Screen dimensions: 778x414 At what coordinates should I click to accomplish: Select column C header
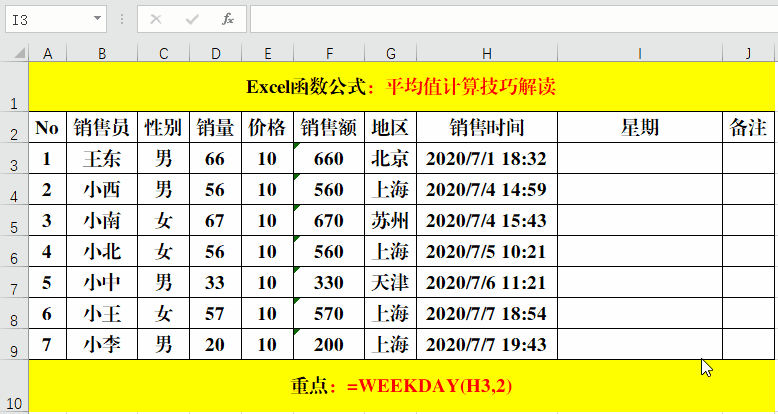164,54
